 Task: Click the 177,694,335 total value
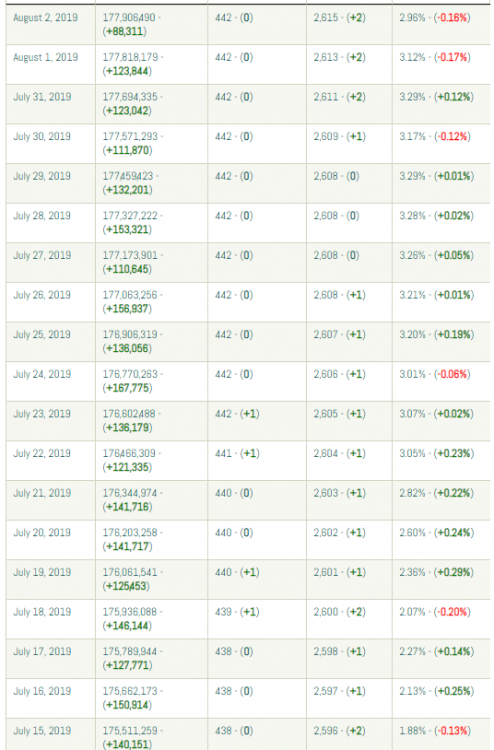(x=130, y=97)
